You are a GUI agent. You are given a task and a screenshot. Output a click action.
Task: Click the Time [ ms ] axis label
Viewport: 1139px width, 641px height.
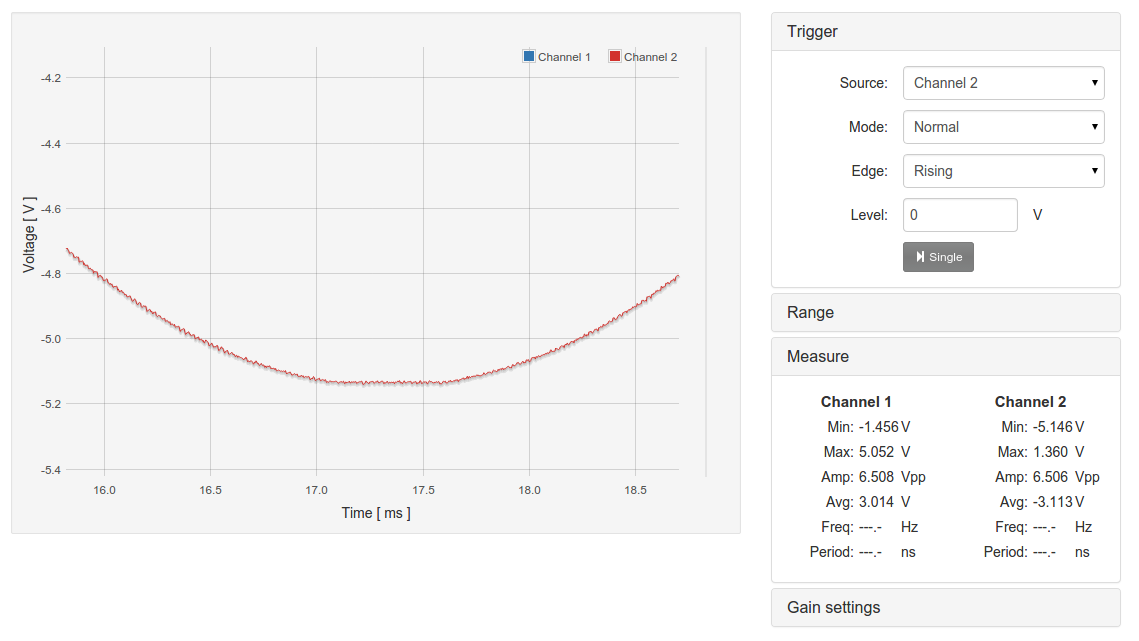point(376,513)
